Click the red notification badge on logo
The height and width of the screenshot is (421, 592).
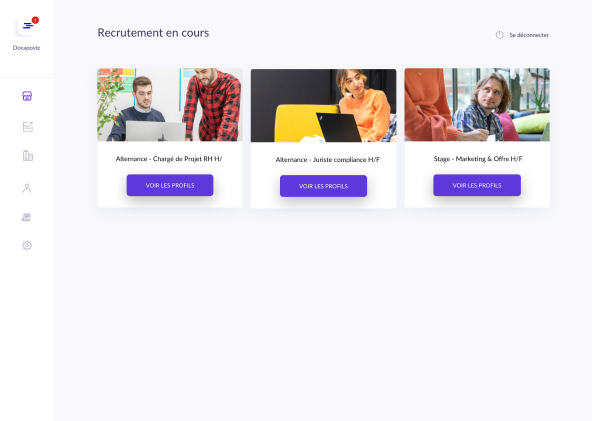click(35, 20)
